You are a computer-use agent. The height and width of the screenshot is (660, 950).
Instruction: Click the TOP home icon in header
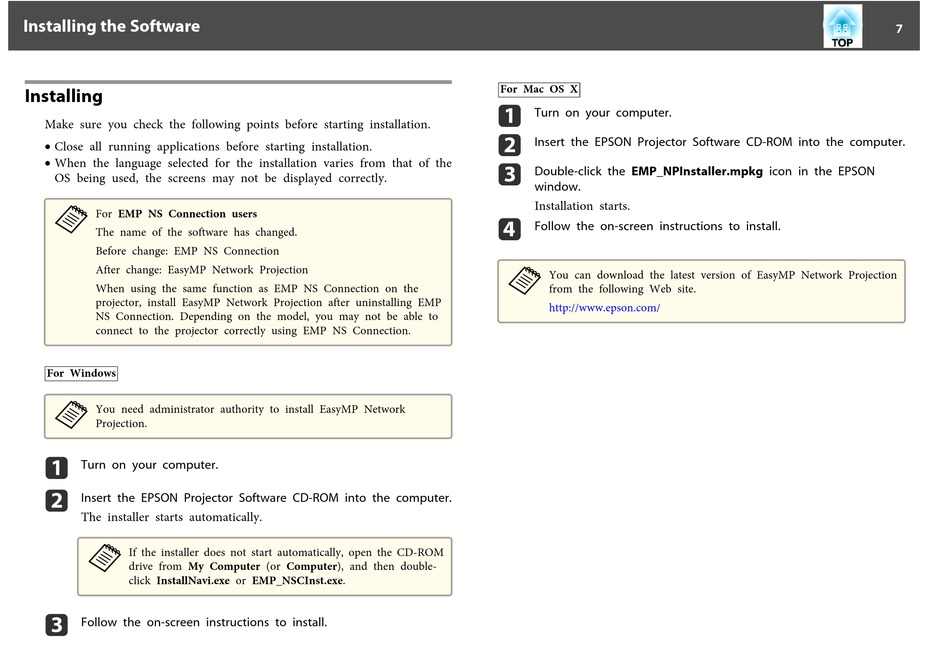(x=842, y=26)
